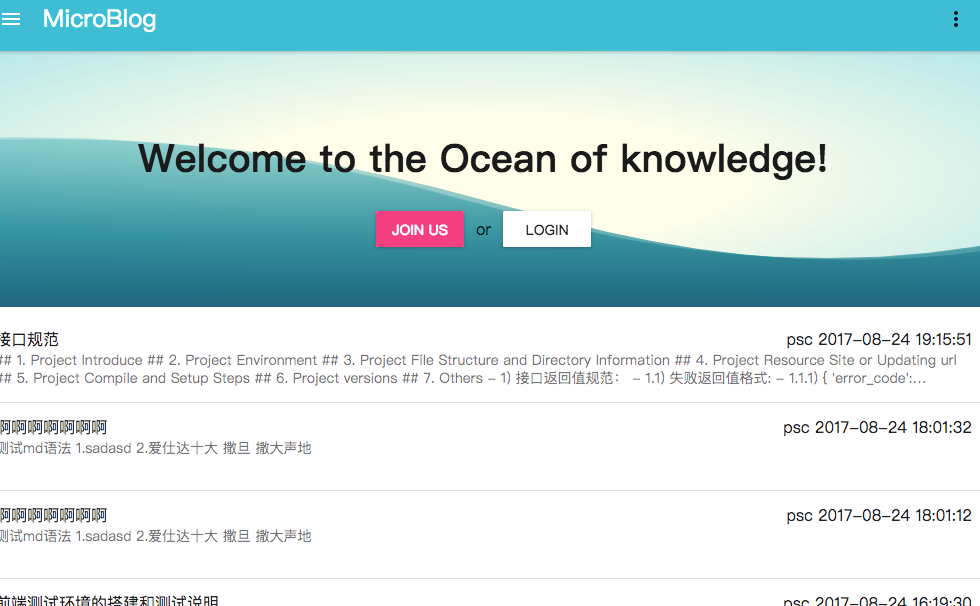Click the psc 2017-08-24 18:01:32 author line
The height and width of the screenshot is (606, 980).
pyautogui.click(x=876, y=428)
